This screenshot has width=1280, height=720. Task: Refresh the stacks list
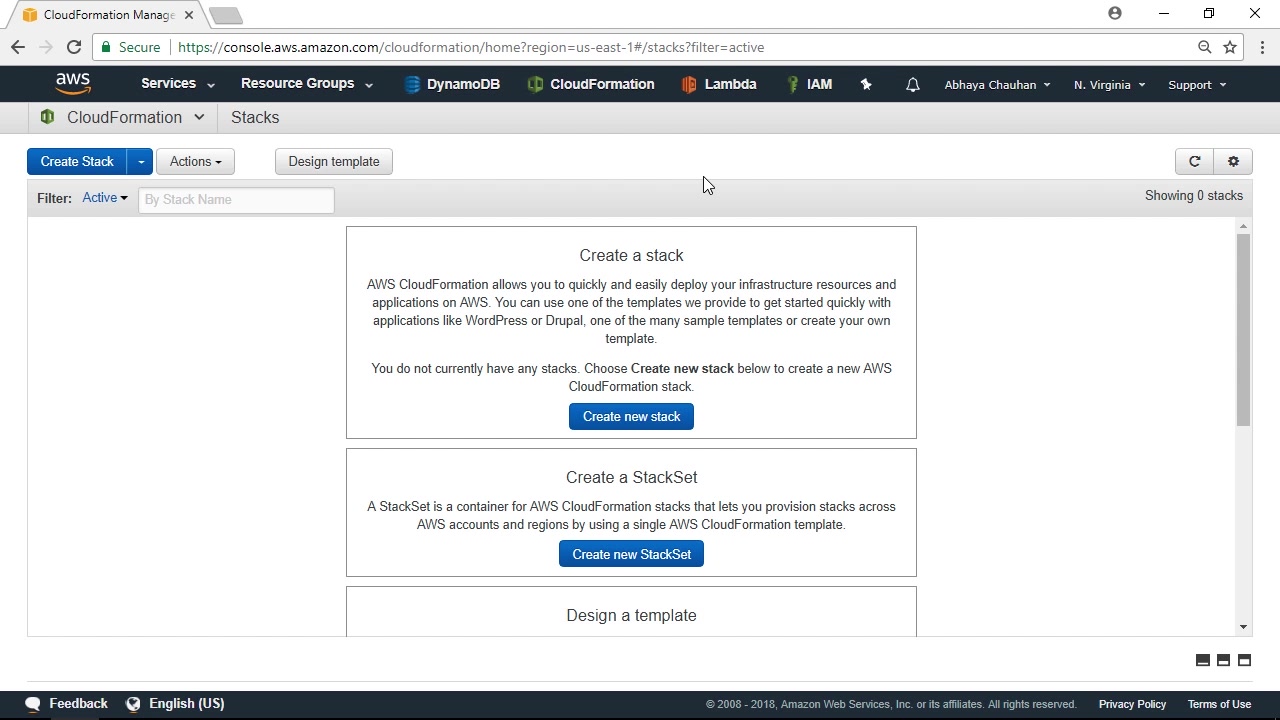[x=1194, y=161]
